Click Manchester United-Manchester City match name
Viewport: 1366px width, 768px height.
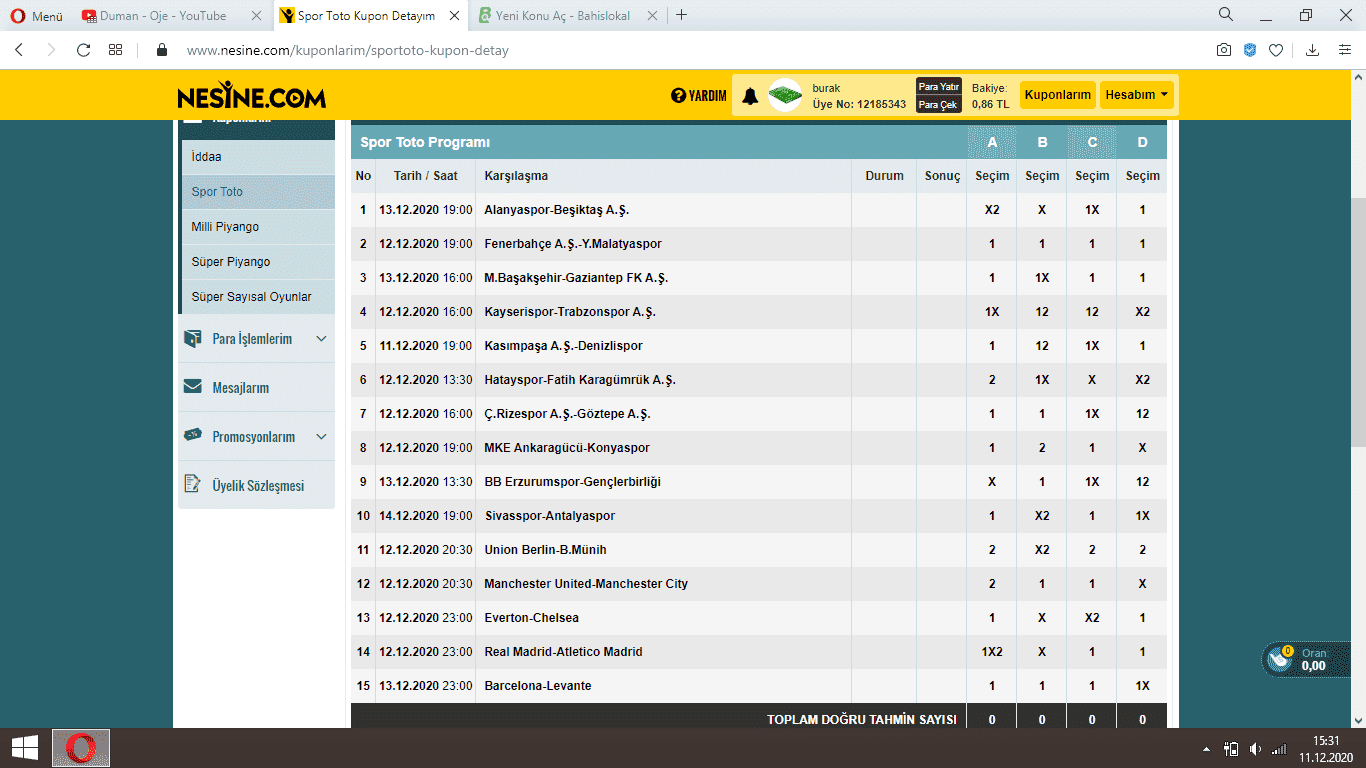pyautogui.click(x=586, y=584)
